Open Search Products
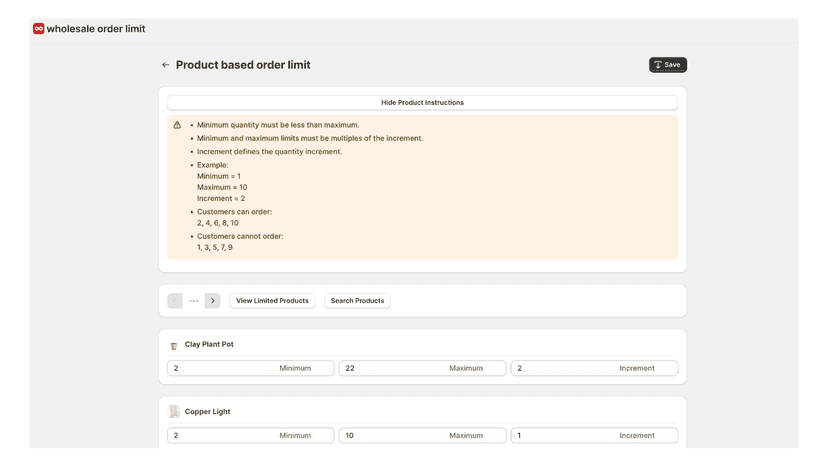828x466 pixels. pos(357,301)
